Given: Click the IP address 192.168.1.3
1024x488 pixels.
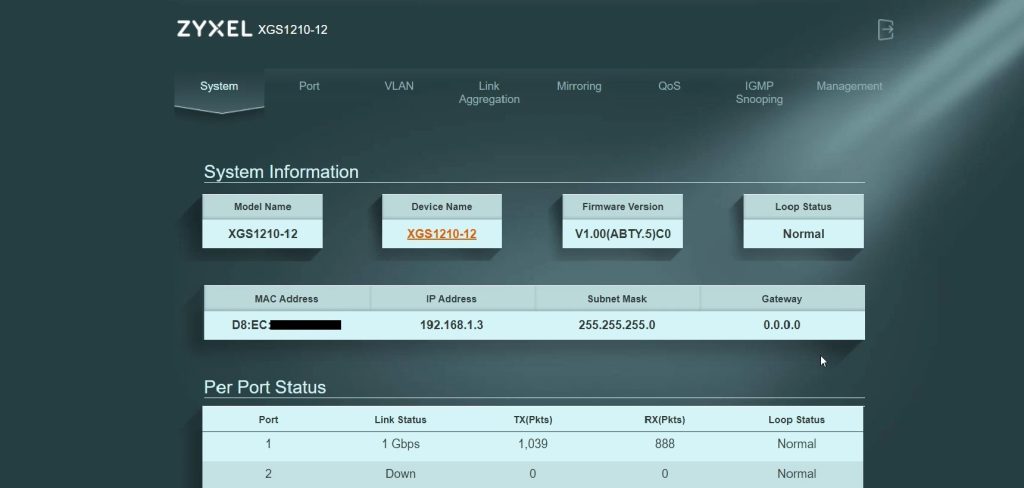Looking at the screenshot, I should pos(451,325).
